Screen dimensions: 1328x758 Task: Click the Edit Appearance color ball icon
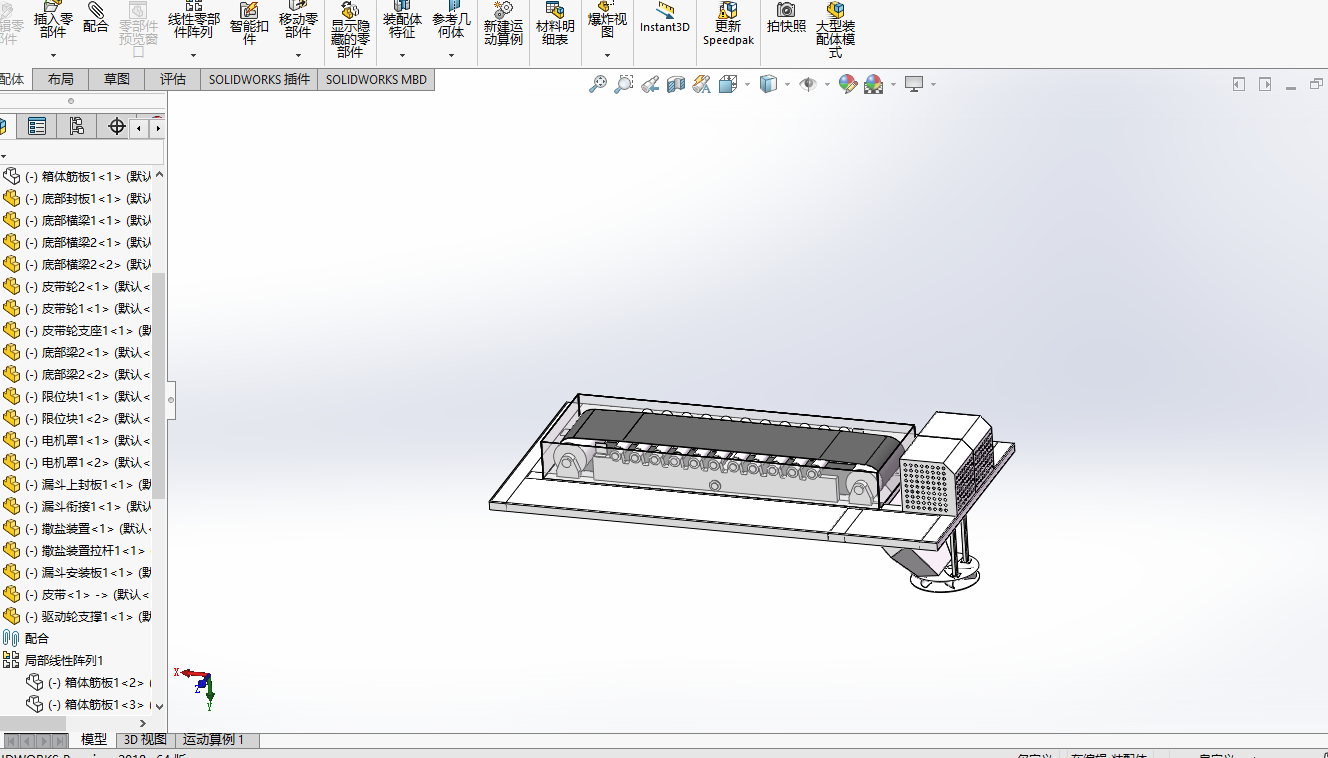(848, 85)
